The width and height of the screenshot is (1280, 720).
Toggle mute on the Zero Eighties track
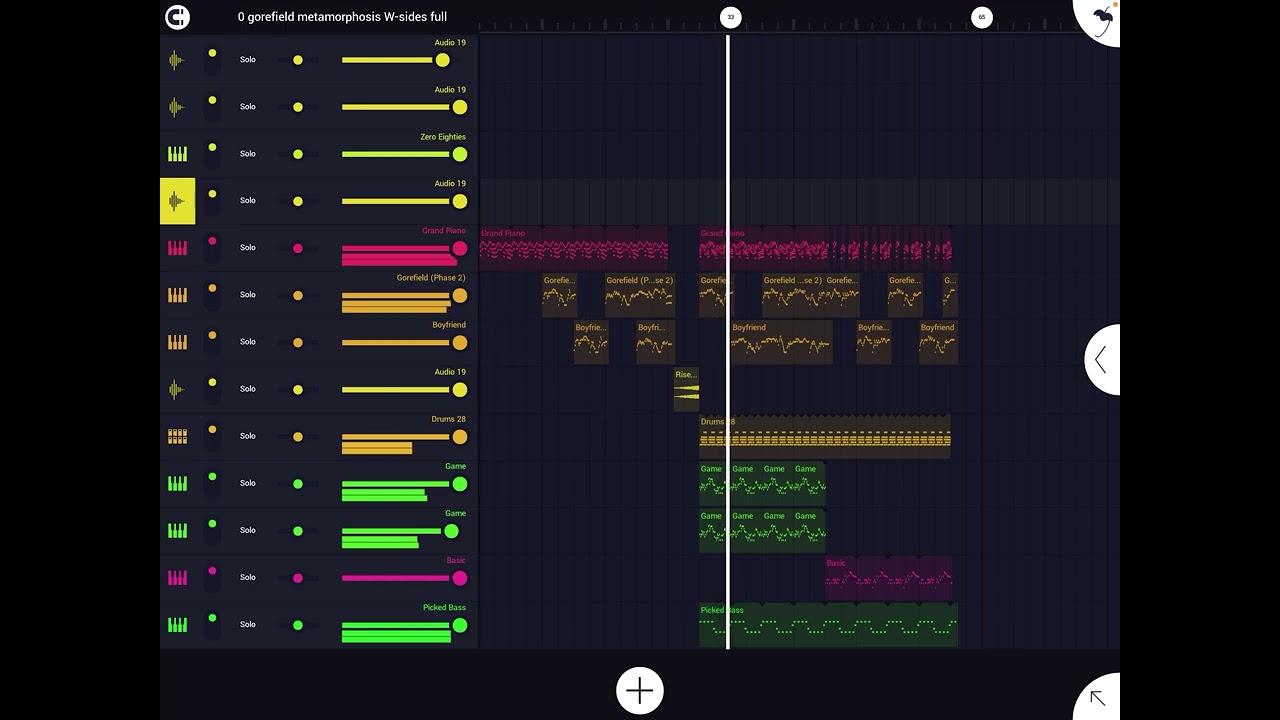click(212, 154)
